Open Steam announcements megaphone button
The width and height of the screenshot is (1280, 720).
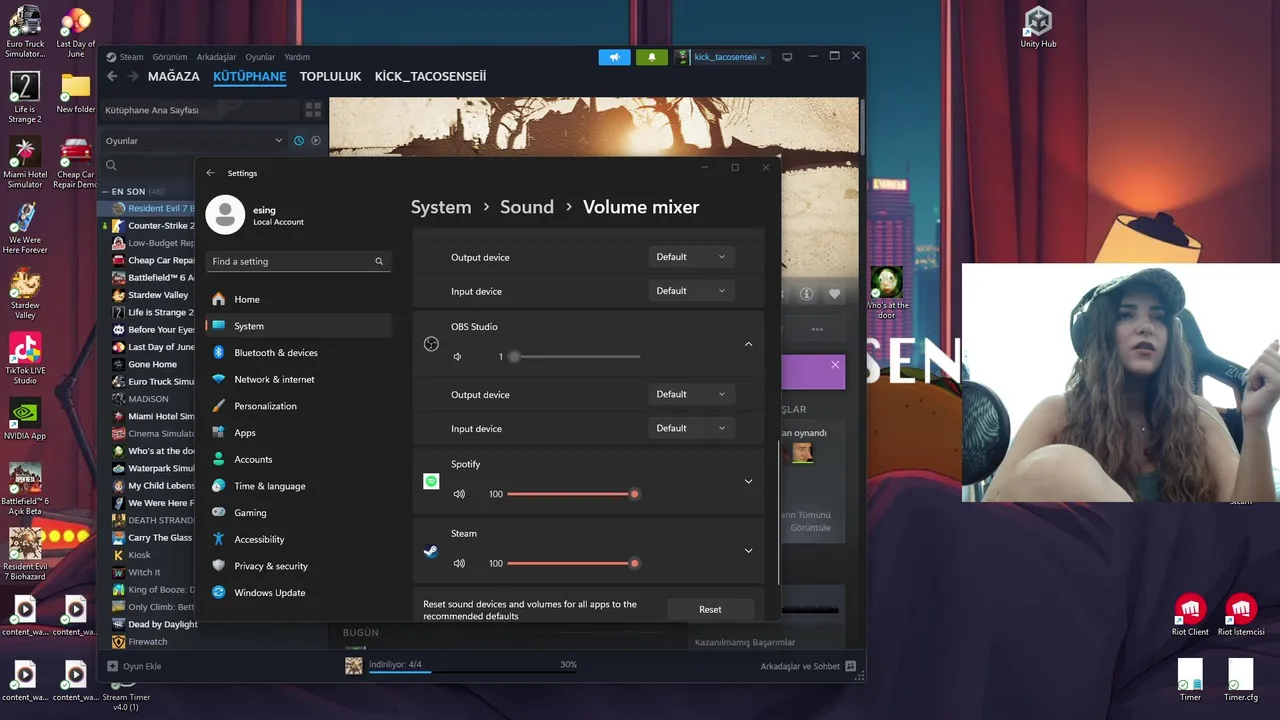pos(614,57)
